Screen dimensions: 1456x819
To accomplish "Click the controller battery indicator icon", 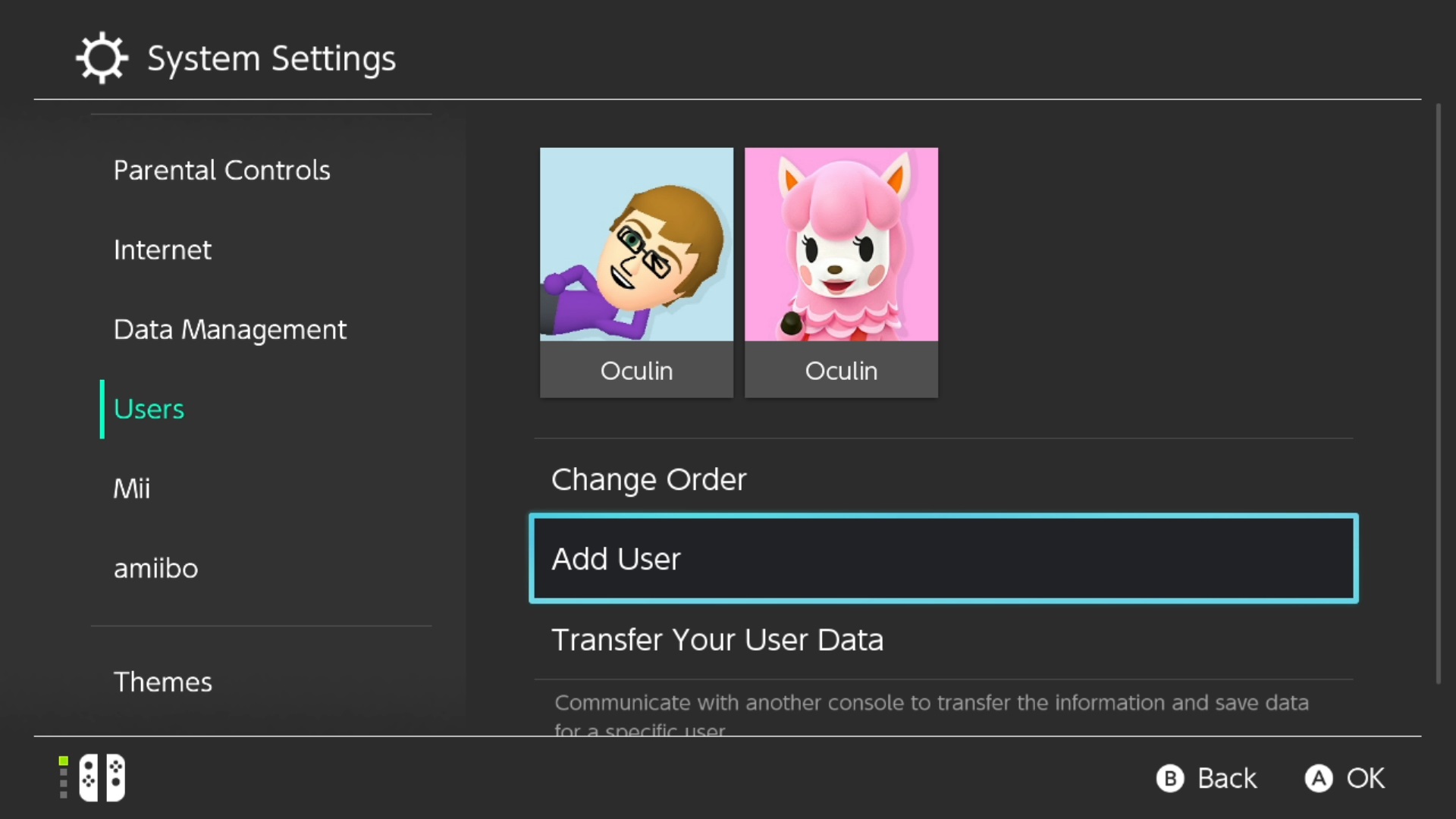I will (x=62, y=777).
